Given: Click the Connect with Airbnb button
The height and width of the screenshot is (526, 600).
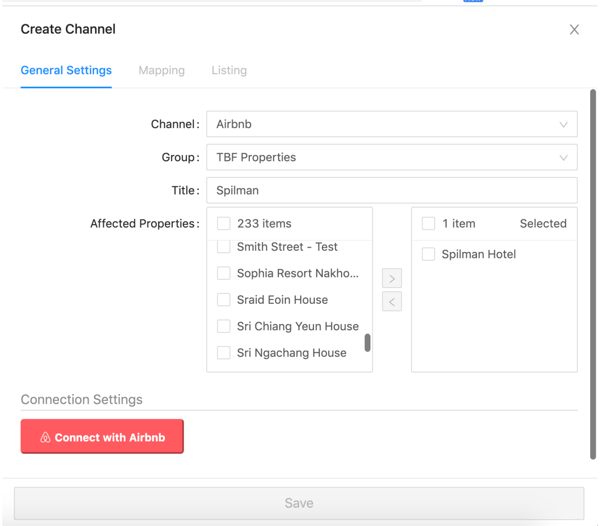Looking at the screenshot, I should pos(102,436).
